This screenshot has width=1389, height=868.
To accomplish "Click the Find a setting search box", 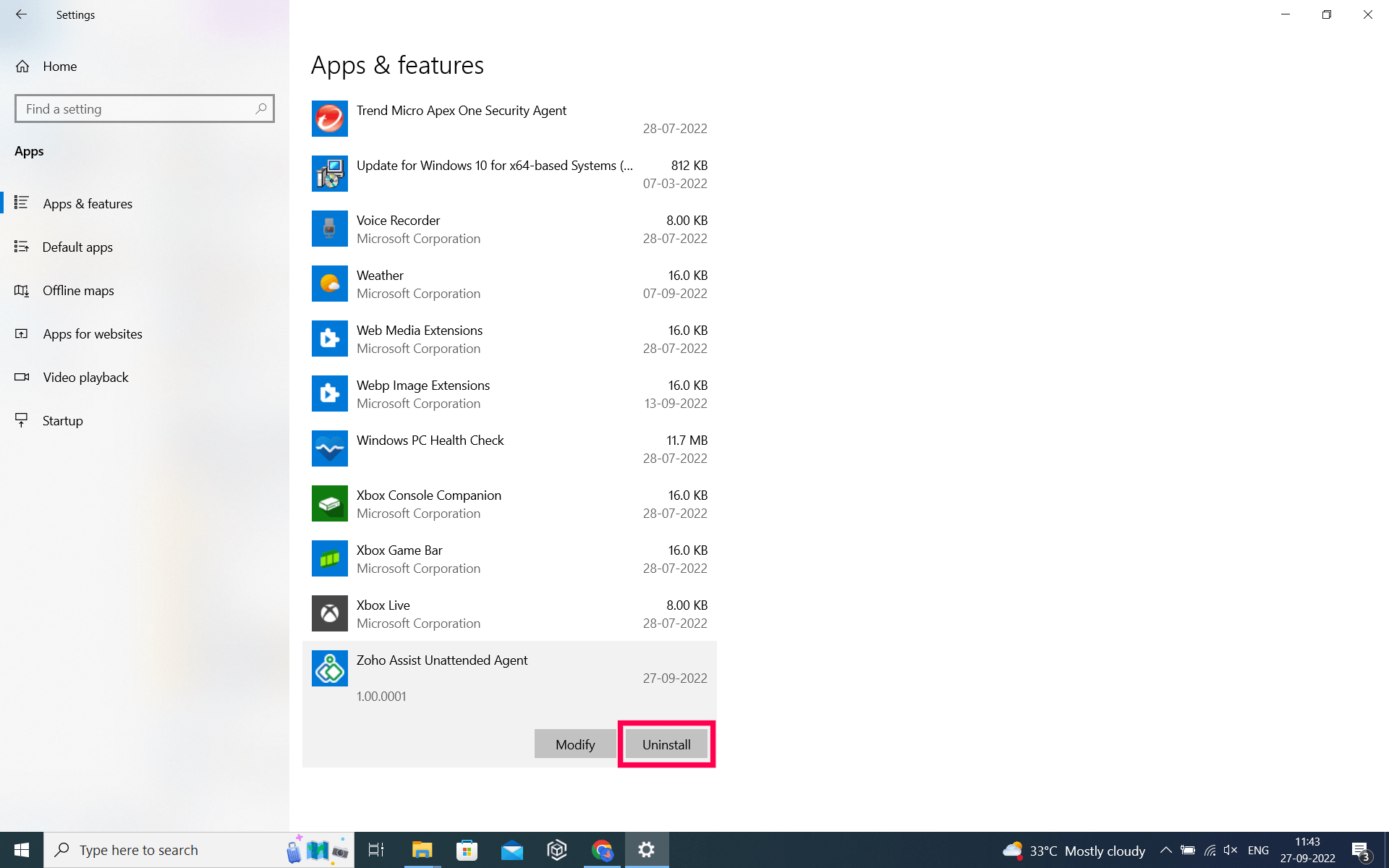I will (144, 109).
